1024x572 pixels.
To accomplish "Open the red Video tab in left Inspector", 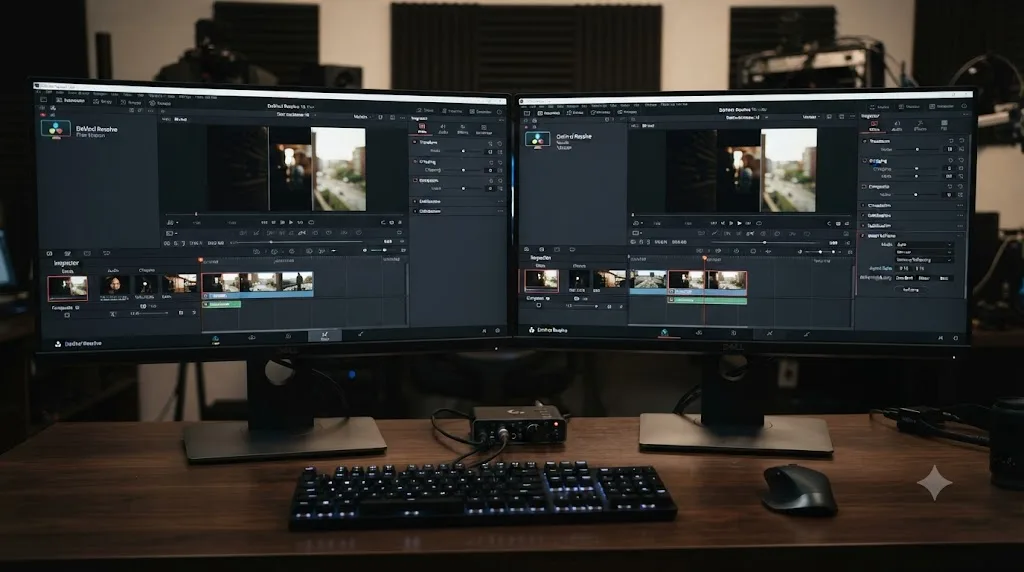I will (423, 127).
